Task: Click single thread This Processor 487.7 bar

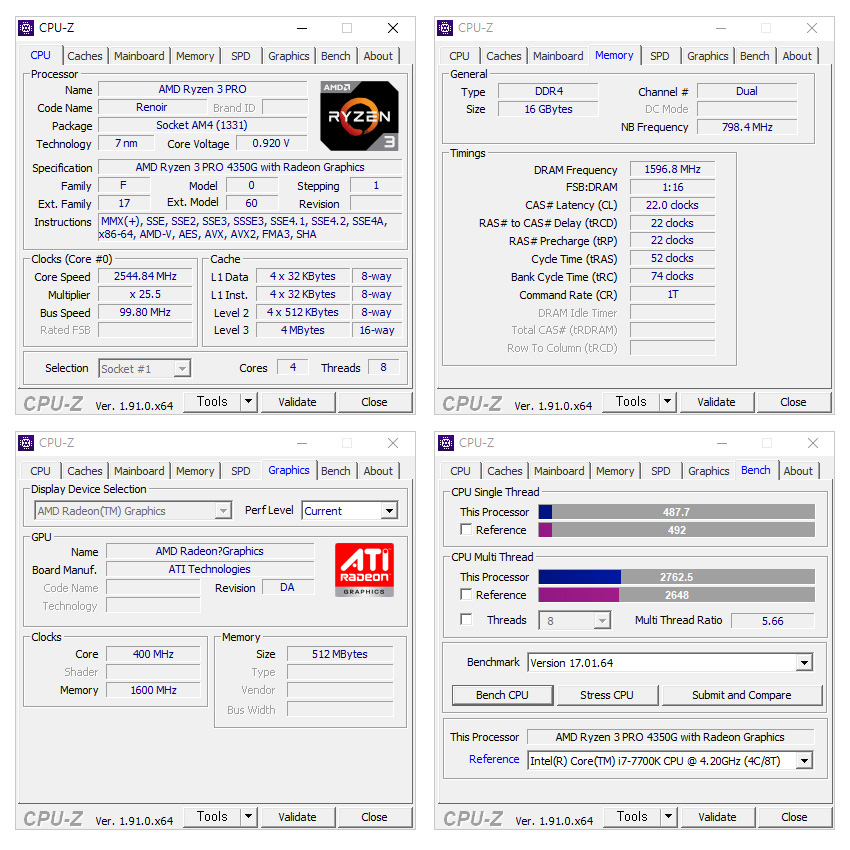Action: [677, 512]
